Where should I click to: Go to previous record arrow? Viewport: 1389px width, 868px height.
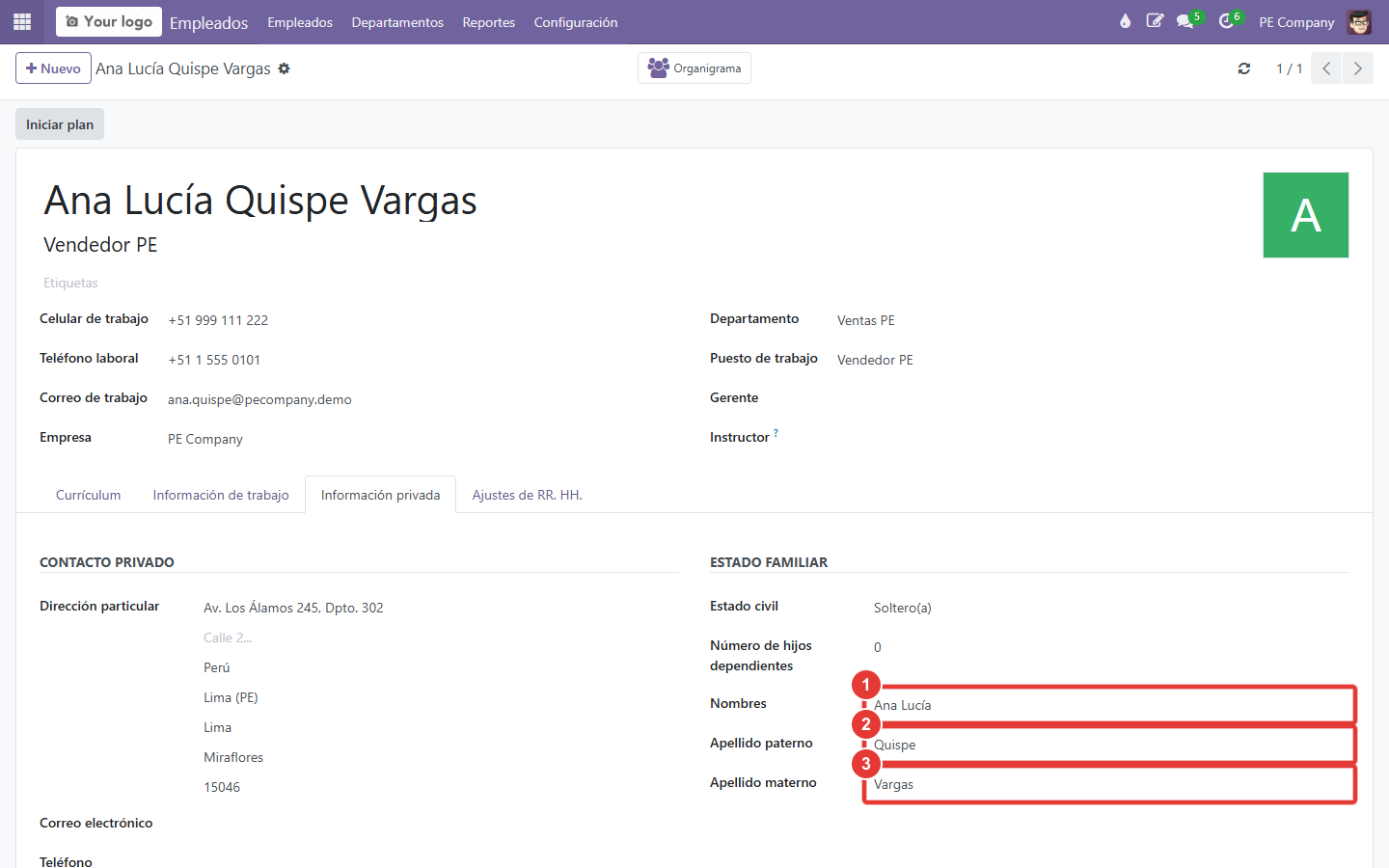(x=1326, y=68)
